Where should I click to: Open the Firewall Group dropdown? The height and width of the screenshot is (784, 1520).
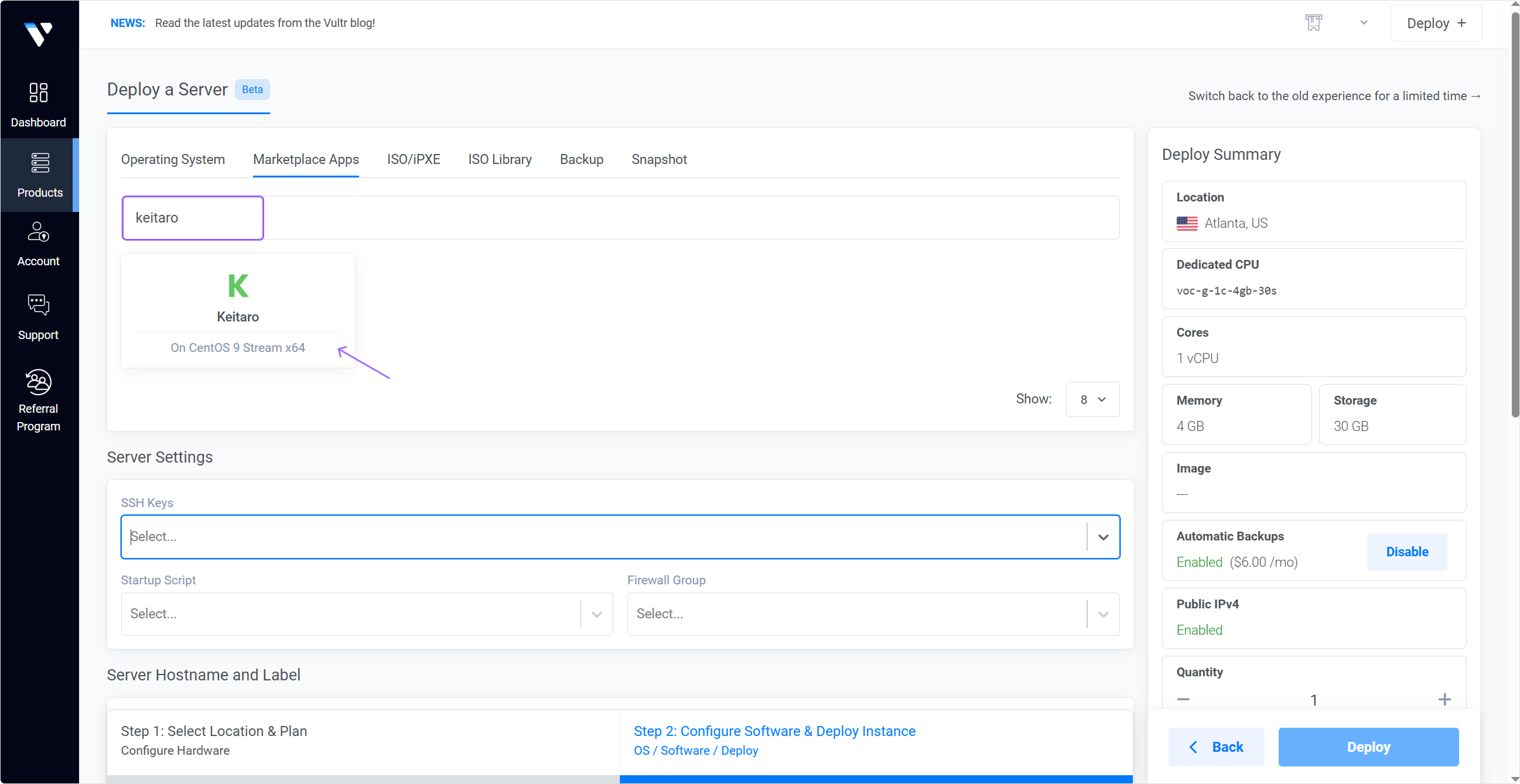873,614
